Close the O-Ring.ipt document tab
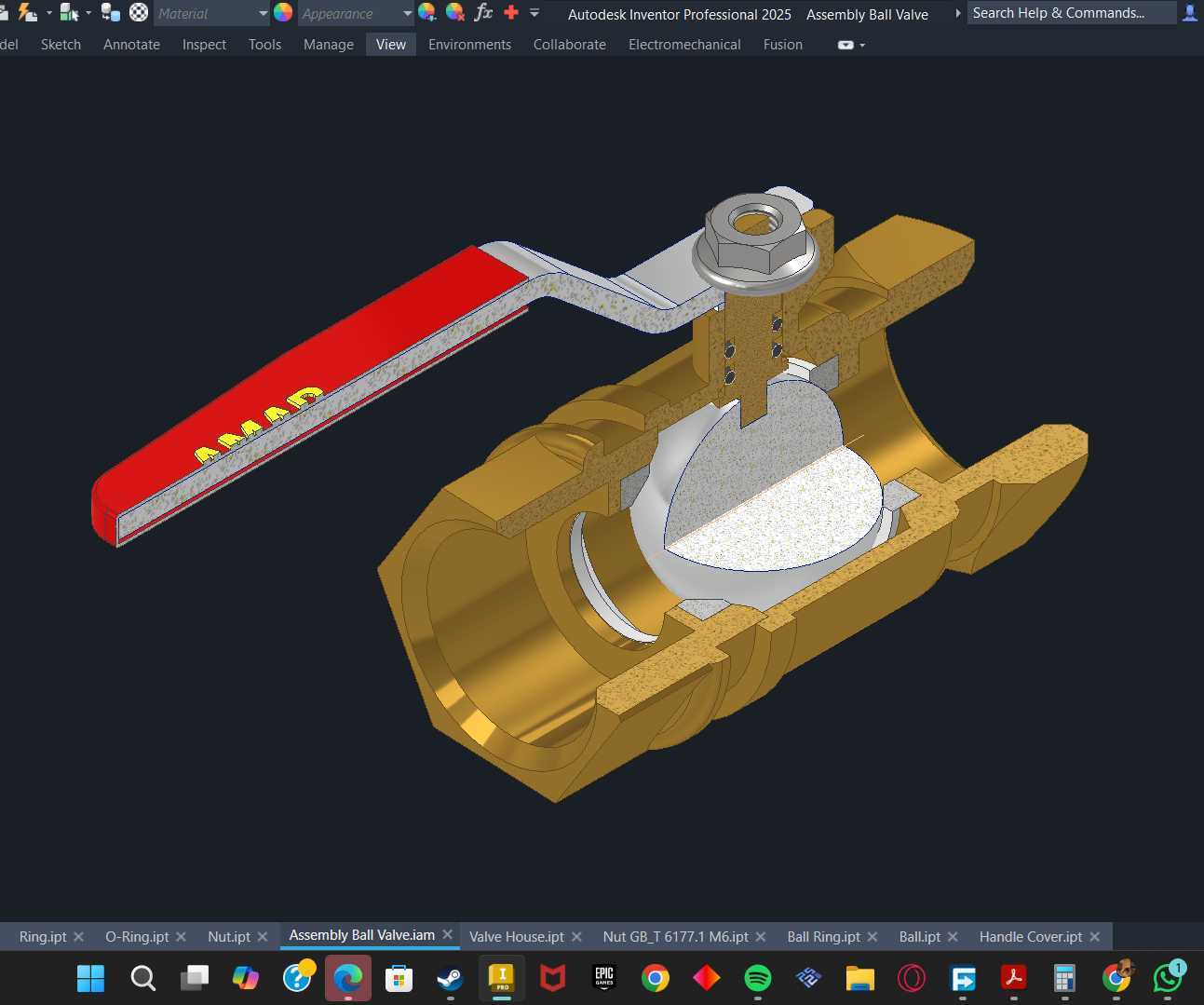Viewport: 1204px width, 1005px height. (x=181, y=937)
